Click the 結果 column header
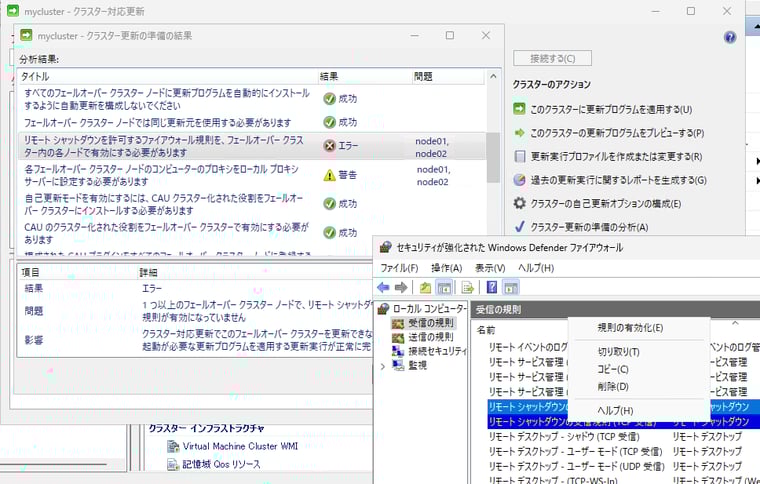The width and height of the screenshot is (760, 484). tap(364, 76)
